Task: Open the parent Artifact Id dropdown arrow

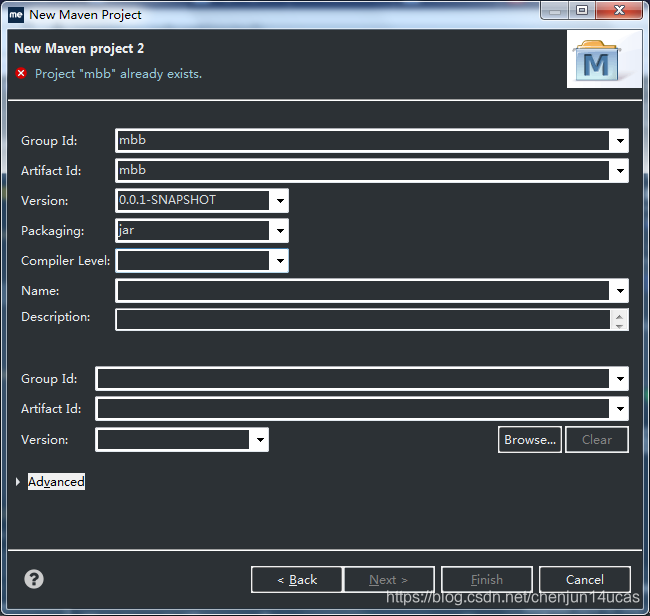Action: [620, 409]
